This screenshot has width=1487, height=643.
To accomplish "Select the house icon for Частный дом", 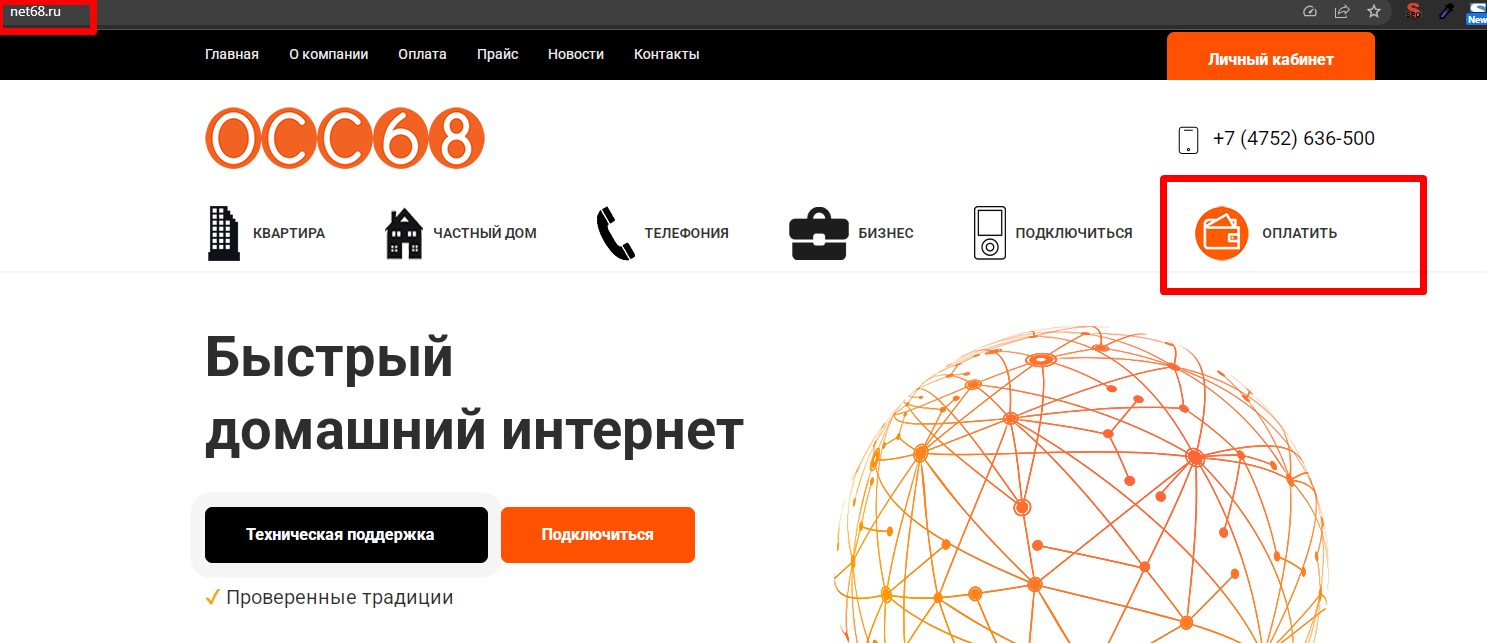I will point(404,234).
